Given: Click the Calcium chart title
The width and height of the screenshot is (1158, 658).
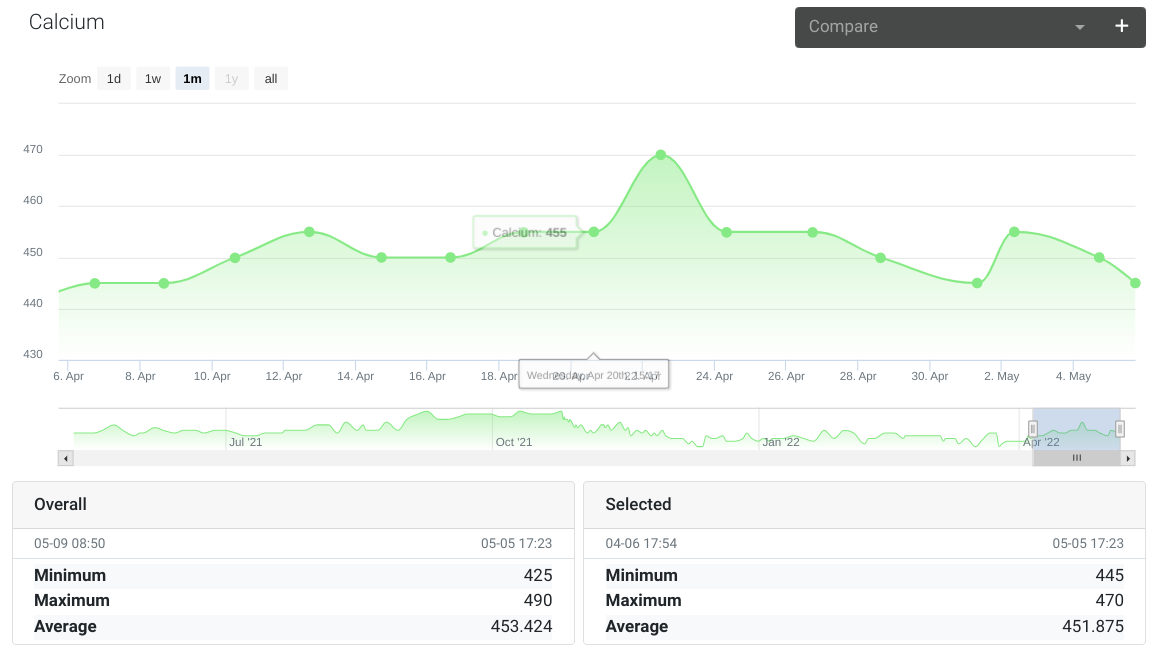Looking at the screenshot, I should pyautogui.click(x=66, y=22).
